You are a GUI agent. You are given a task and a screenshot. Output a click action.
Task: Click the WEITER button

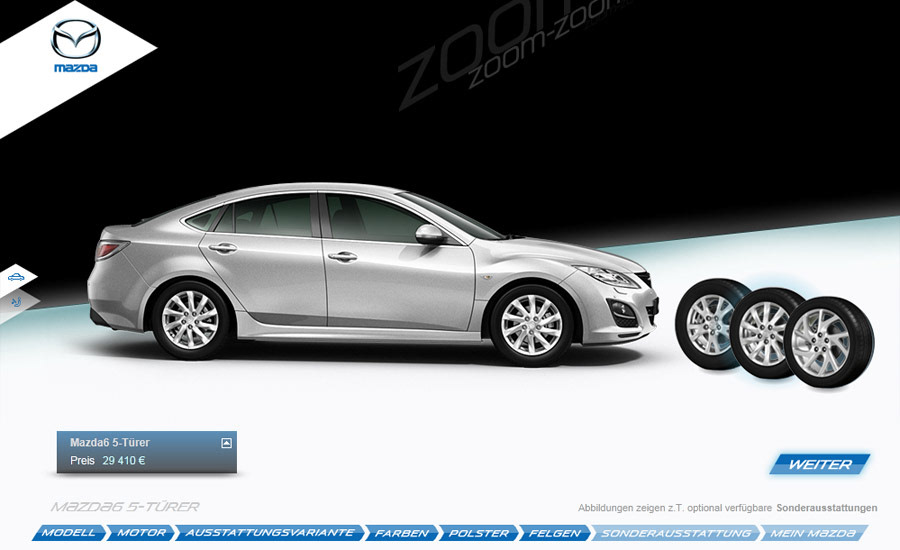coord(820,464)
